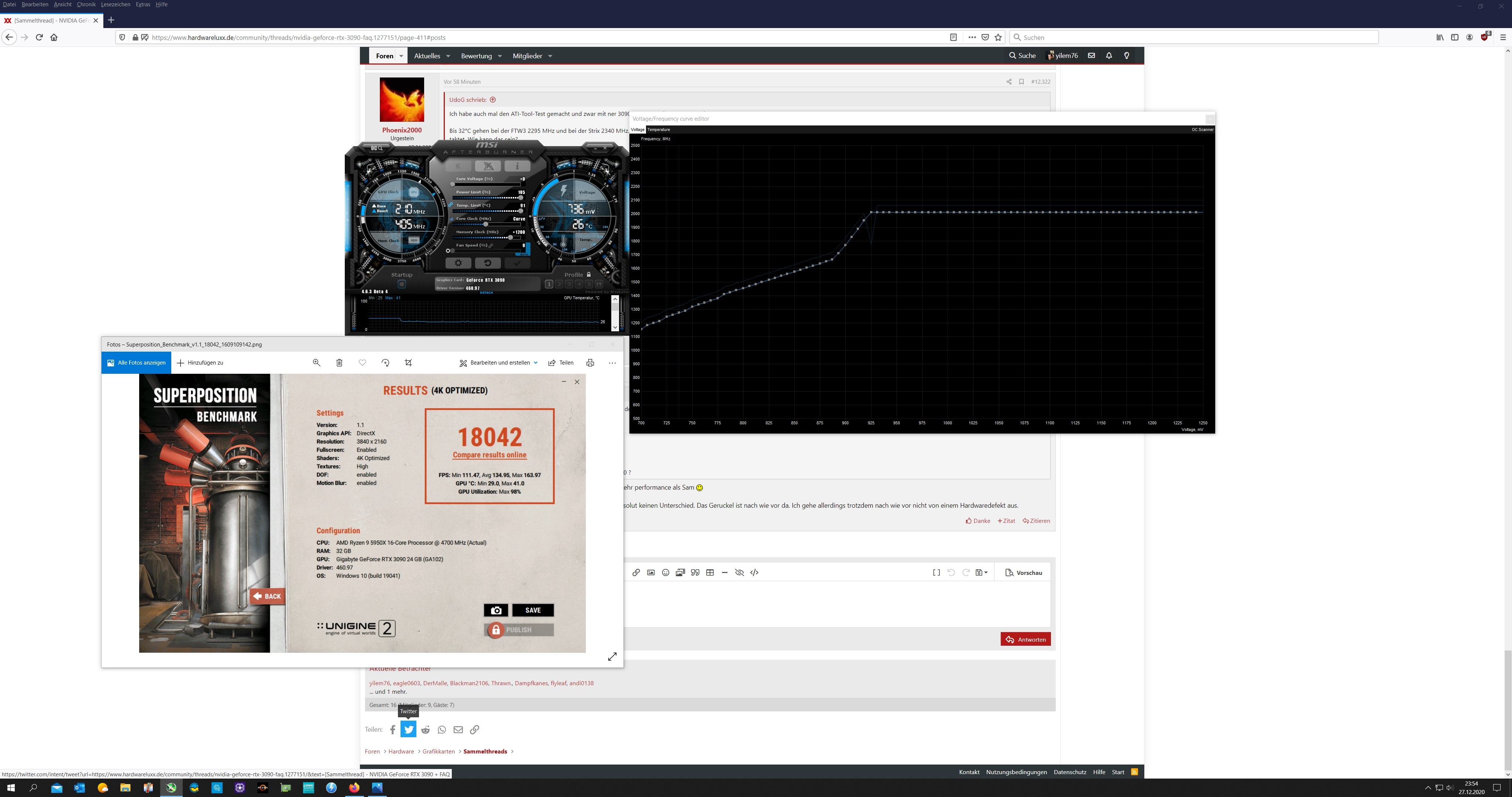Expand the Aktuelles forum menu dropdown
Screen dimensions: 1512x797
448,56
